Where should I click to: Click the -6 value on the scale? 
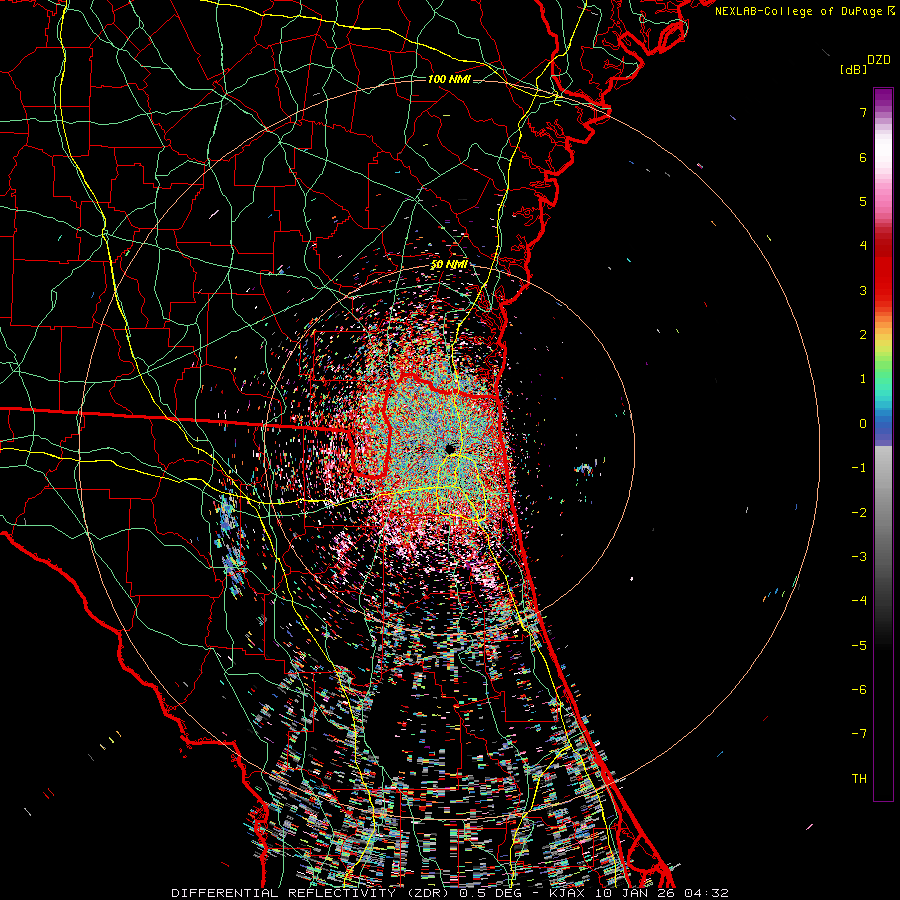[x=859, y=689]
